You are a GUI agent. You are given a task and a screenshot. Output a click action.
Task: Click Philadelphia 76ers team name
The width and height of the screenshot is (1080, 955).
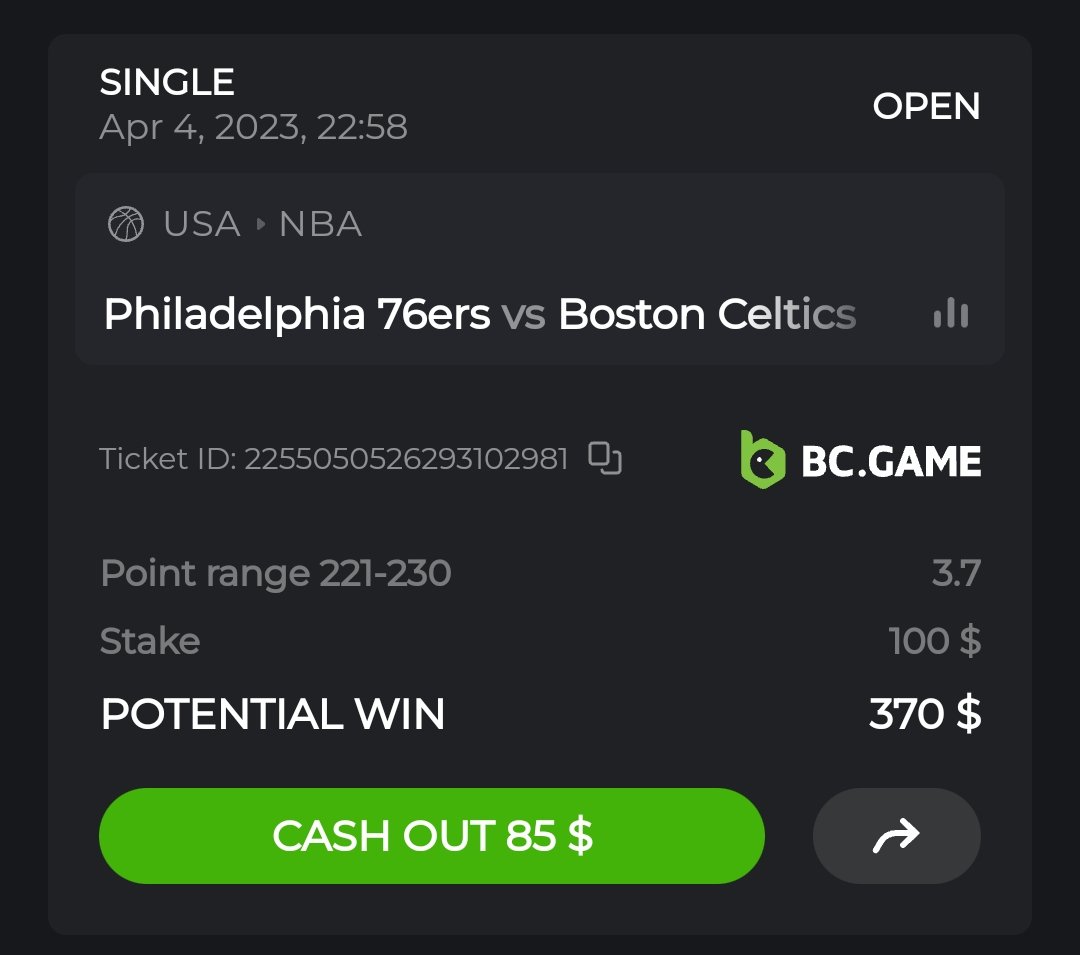297,314
